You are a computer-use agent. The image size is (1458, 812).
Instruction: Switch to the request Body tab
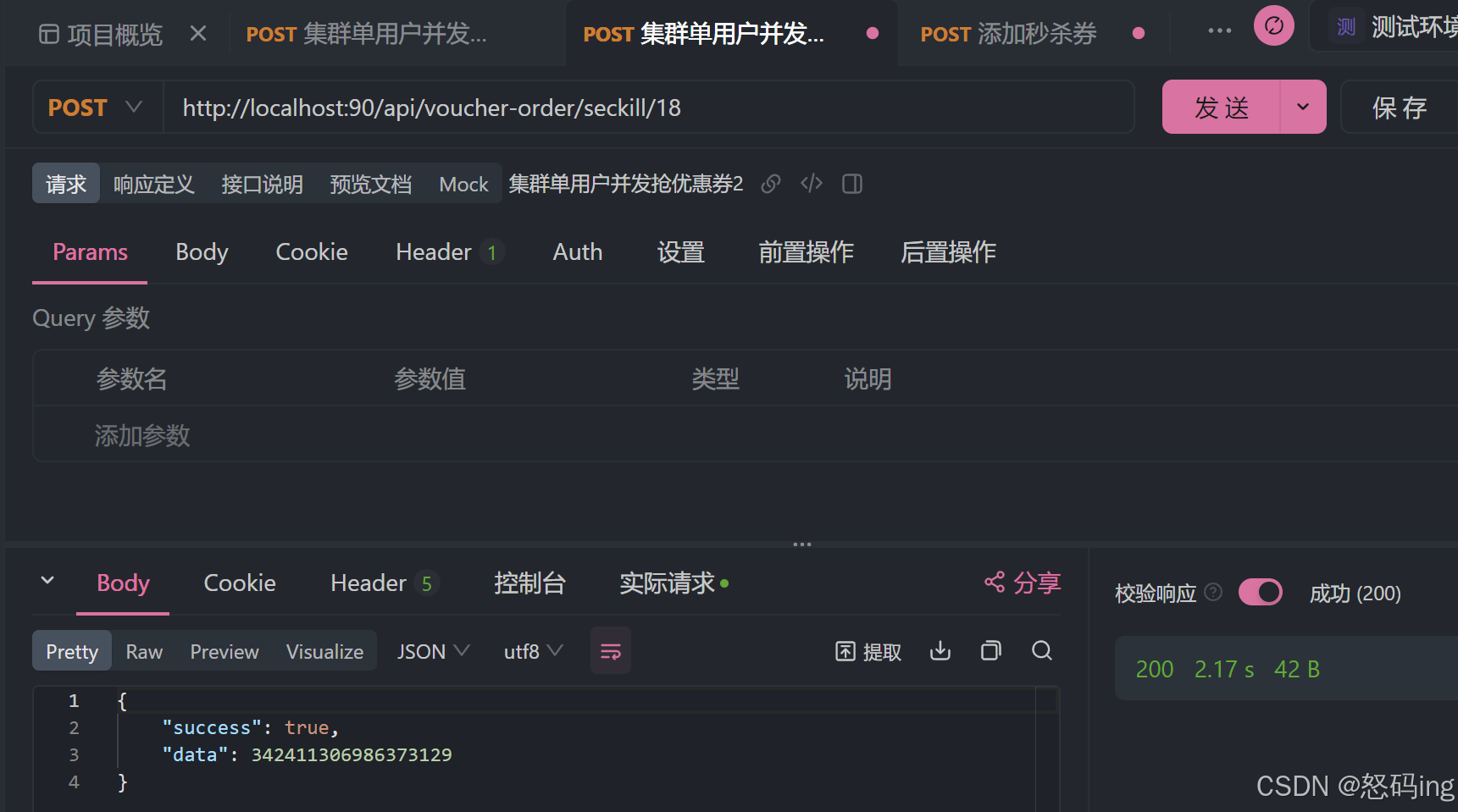[202, 252]
